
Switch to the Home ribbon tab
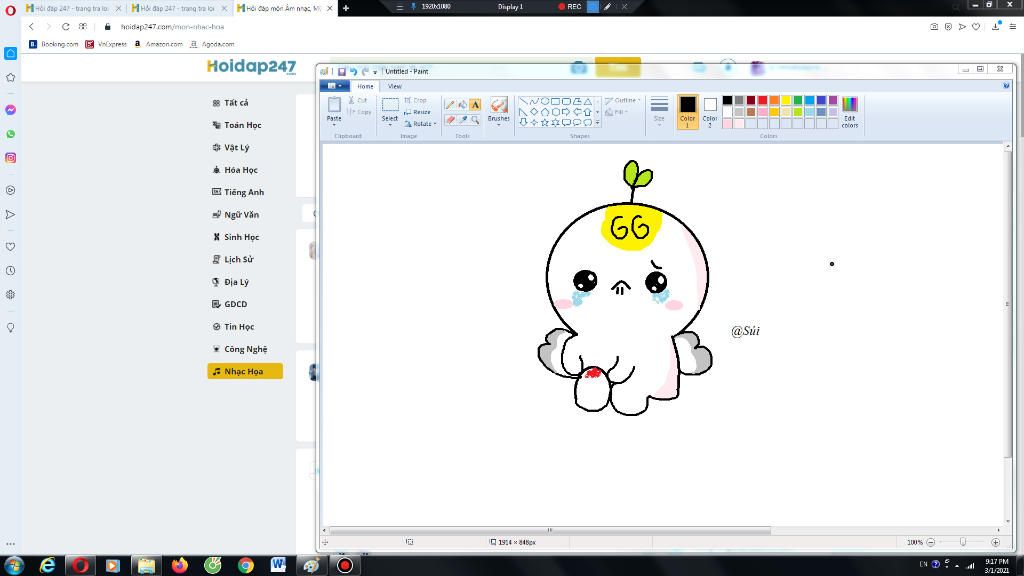[x=365, y=86]
